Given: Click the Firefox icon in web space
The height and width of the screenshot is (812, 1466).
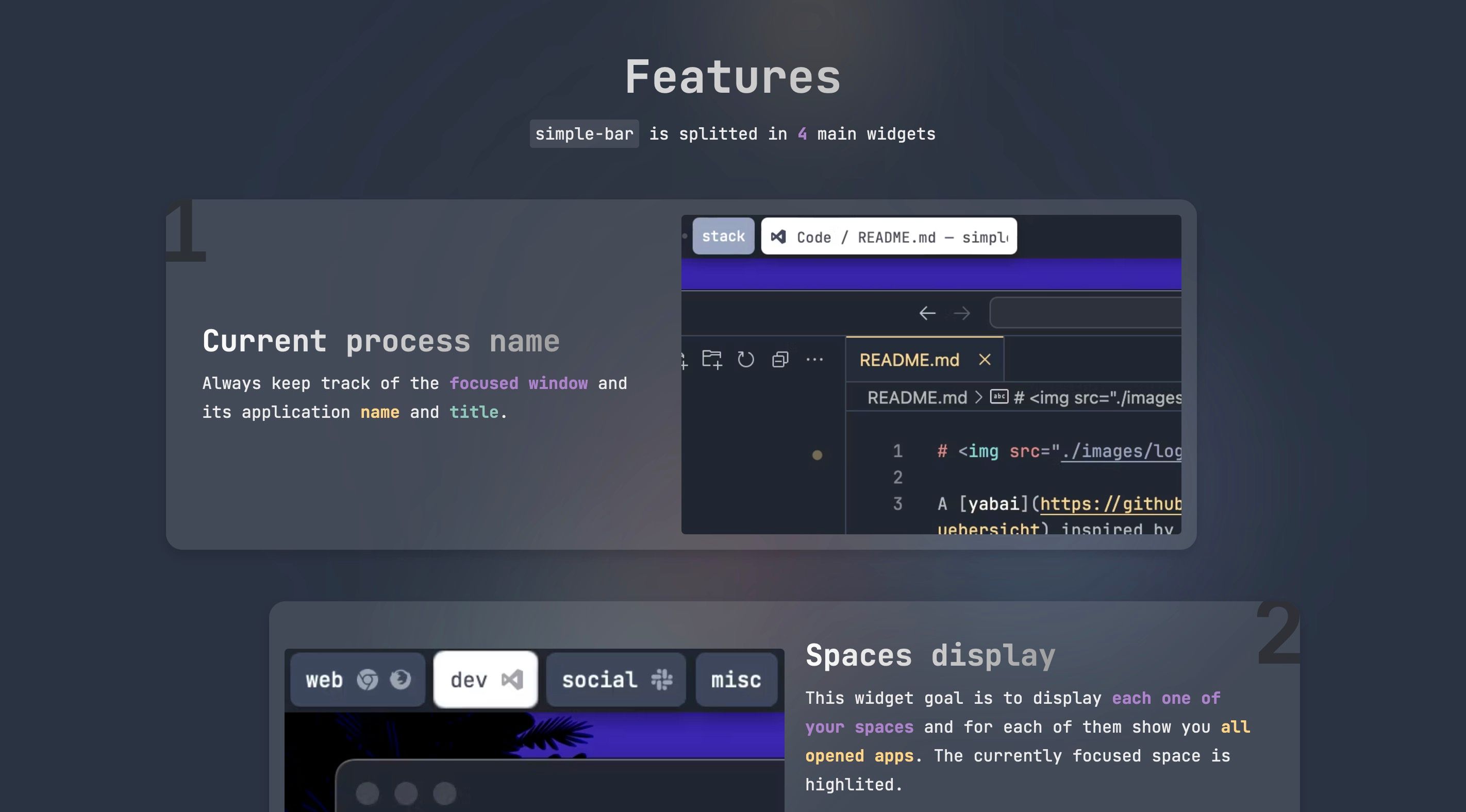Looking at the screenshot, I should click(400, 680).
